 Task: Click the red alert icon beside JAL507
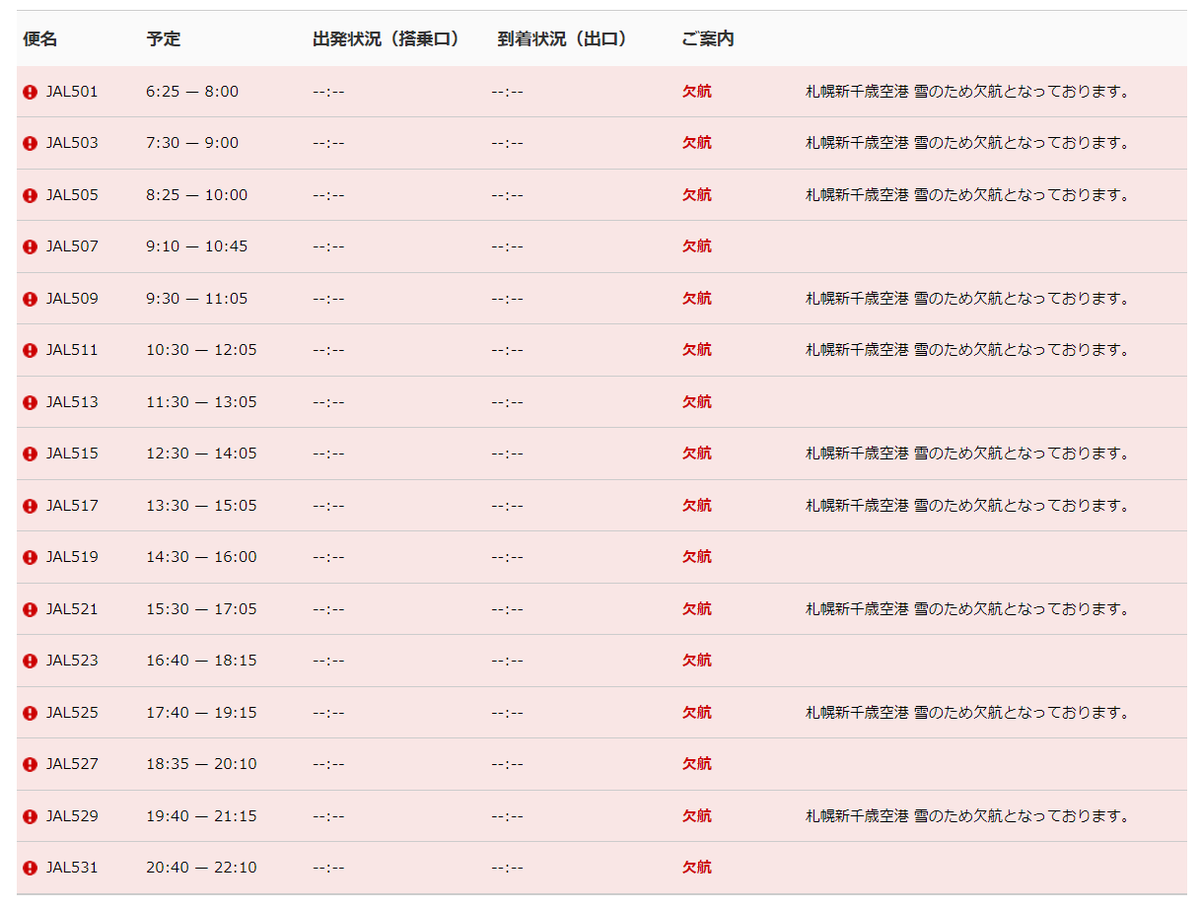[x=30, y=247]
